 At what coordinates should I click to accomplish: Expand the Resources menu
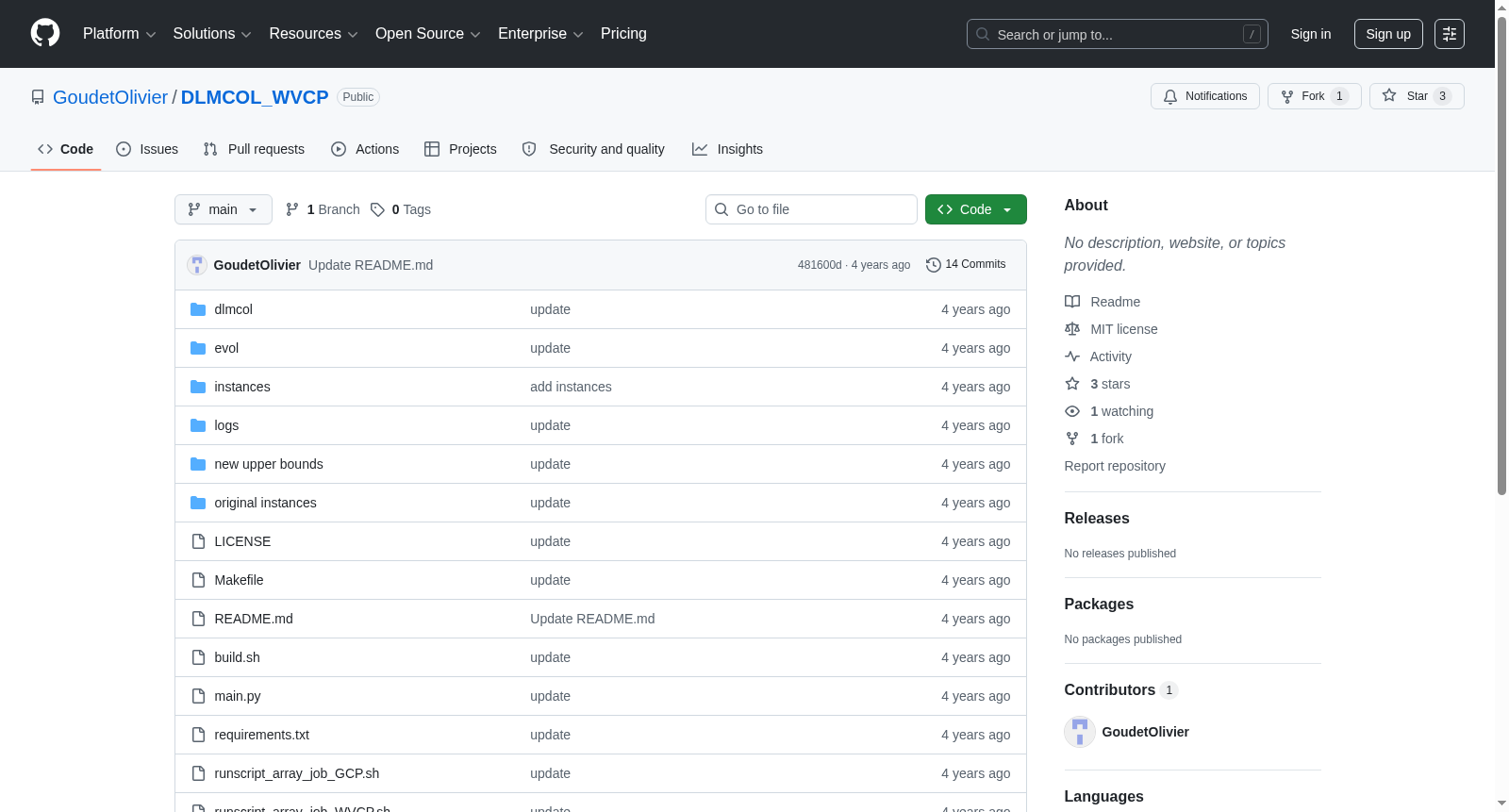coord(314,34)
